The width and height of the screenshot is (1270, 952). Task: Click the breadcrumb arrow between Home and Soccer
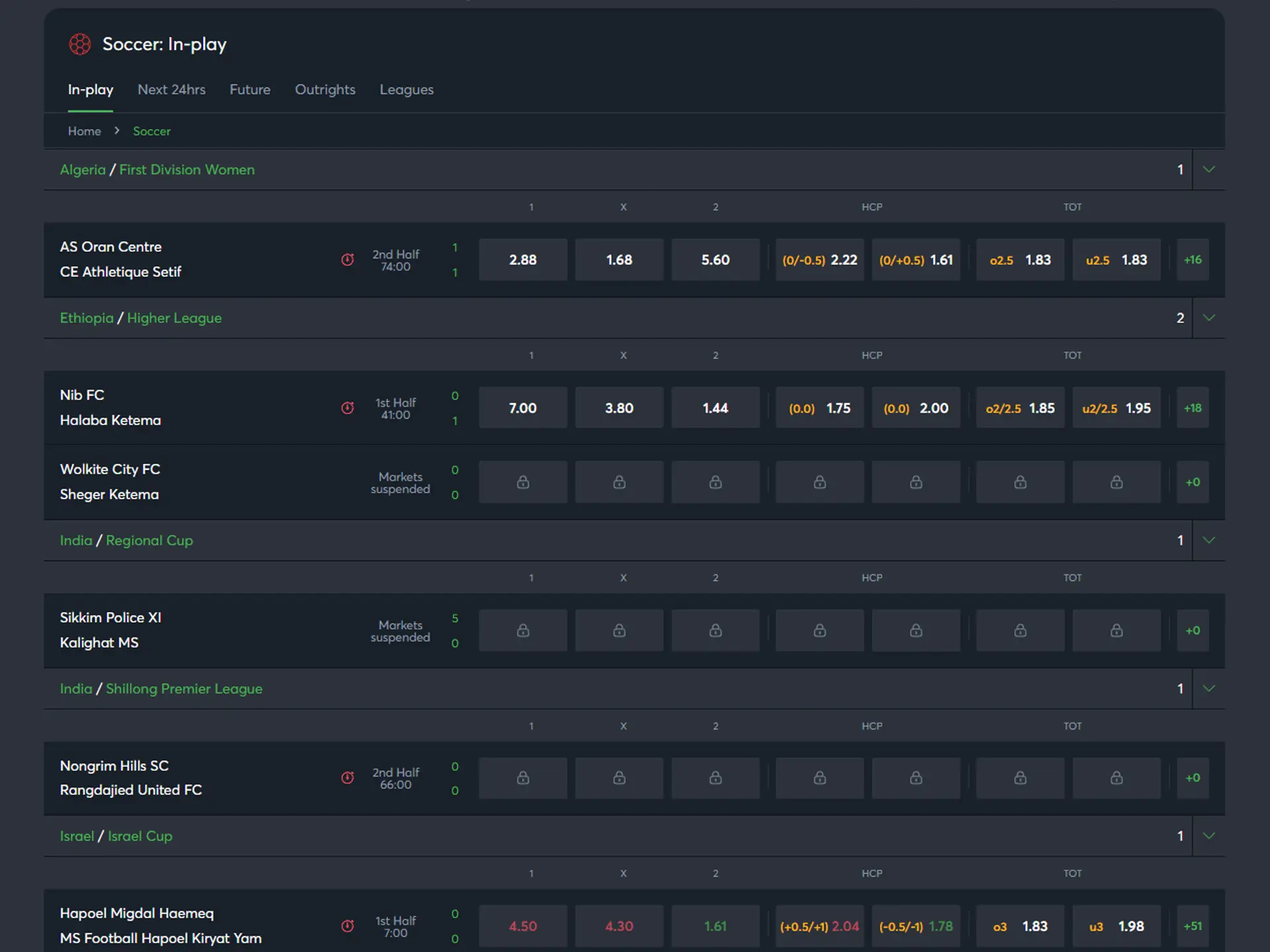click(117, 131)
